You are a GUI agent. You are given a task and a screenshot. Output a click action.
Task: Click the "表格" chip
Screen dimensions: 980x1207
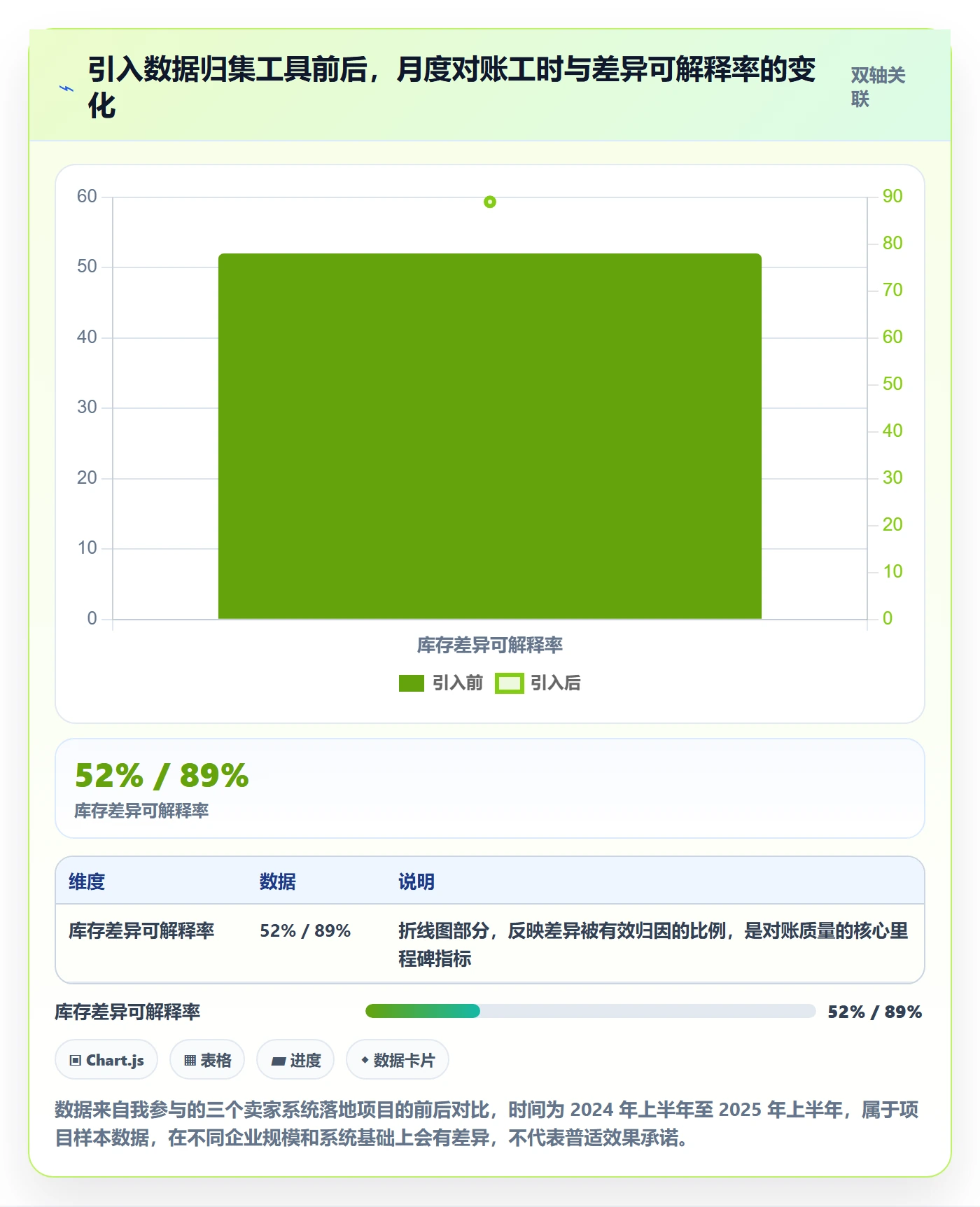tap(207, 1060)
